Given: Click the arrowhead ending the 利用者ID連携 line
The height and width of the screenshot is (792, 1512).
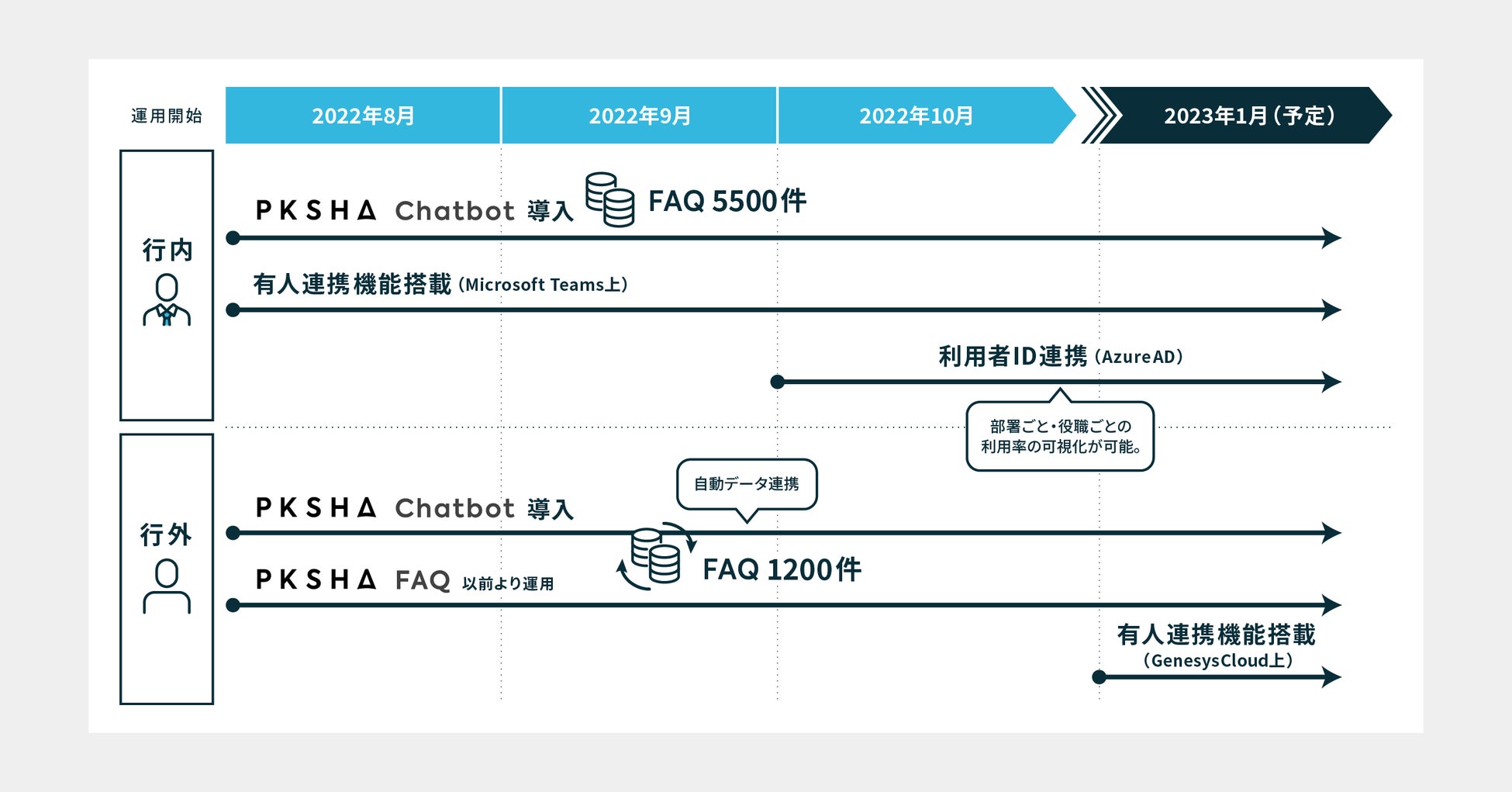Looking at the screenshot, I should 1332,382.
